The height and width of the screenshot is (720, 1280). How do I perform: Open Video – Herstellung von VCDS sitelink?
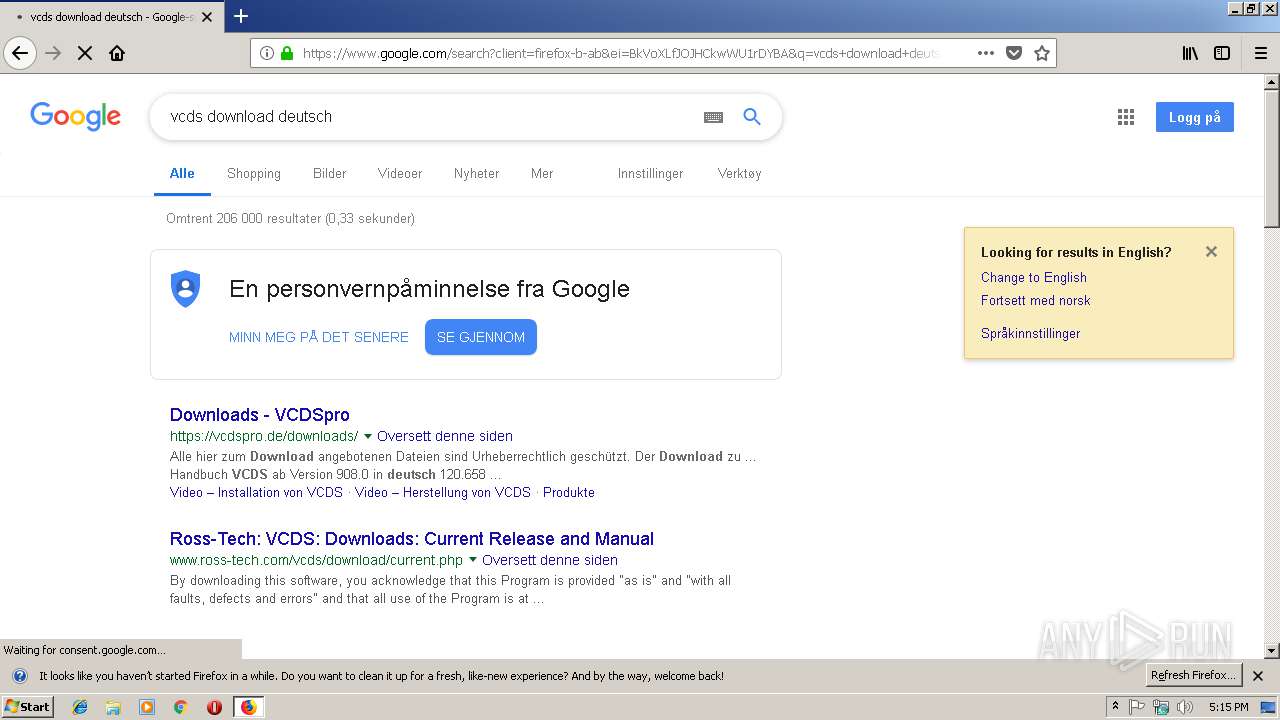(443, 492)
